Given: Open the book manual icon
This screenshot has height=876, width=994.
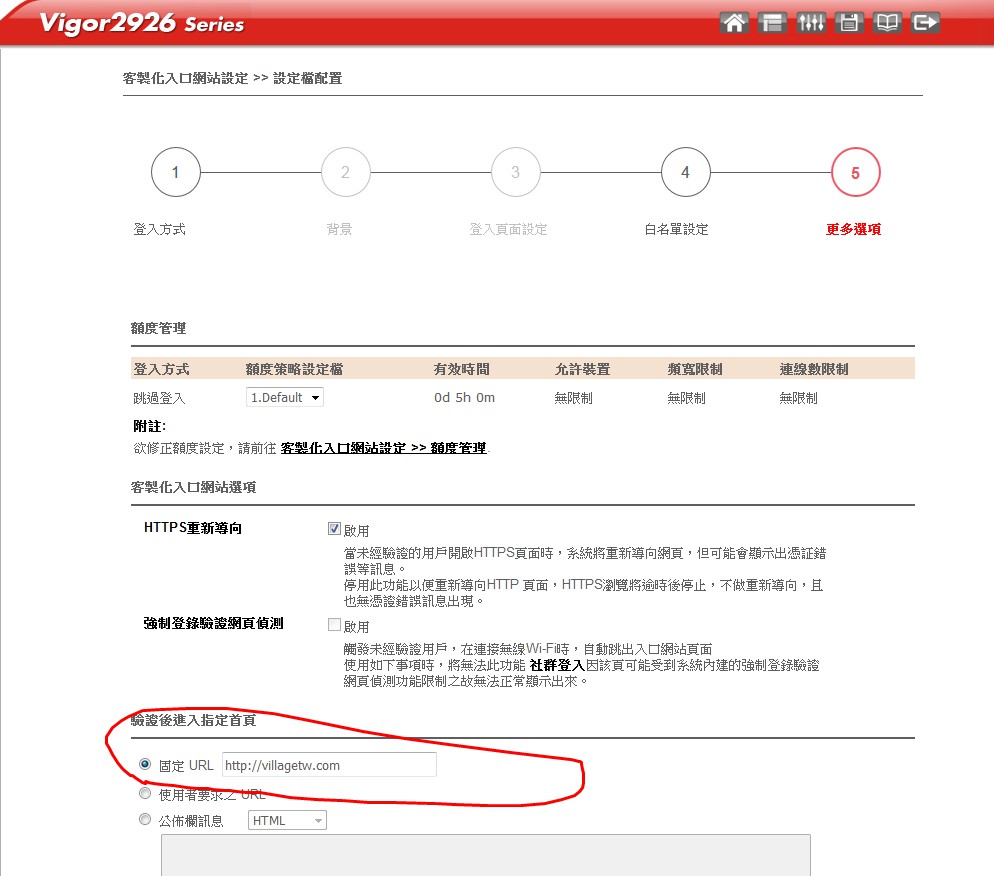Looking at the screenshot, I should pos(887,23).
